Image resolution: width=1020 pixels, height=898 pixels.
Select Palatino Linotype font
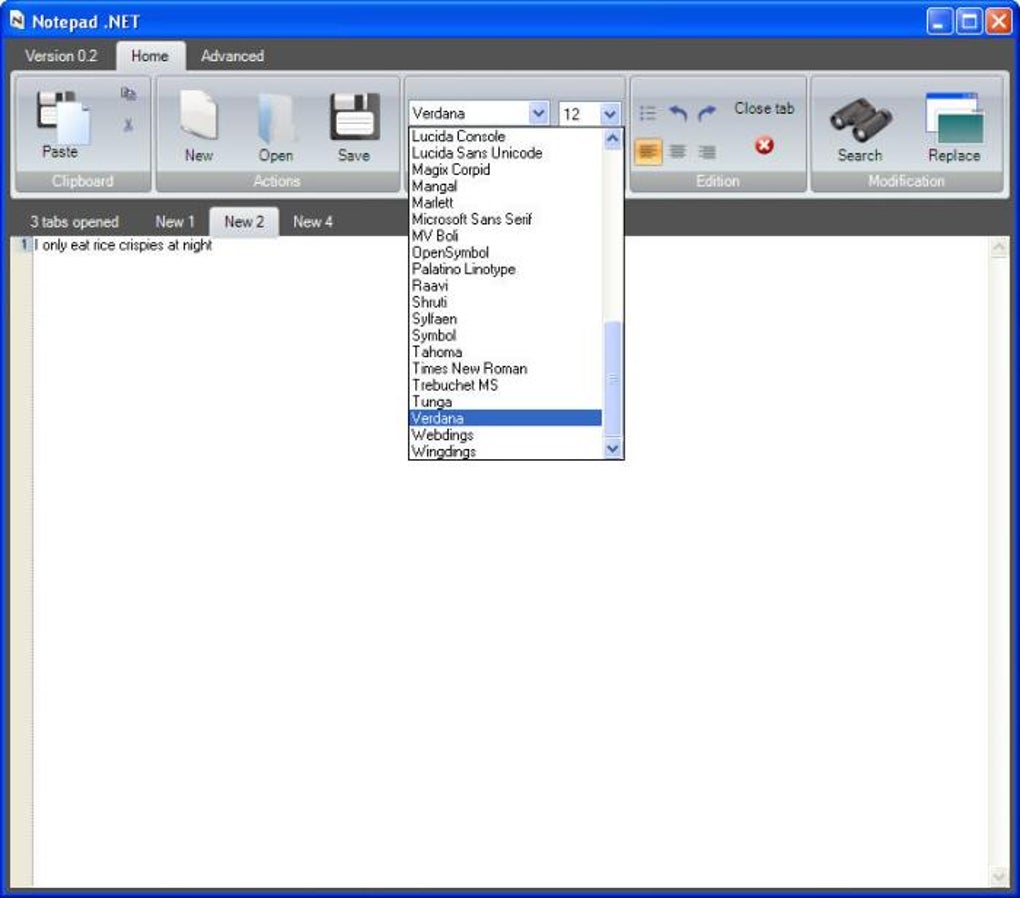505,269
